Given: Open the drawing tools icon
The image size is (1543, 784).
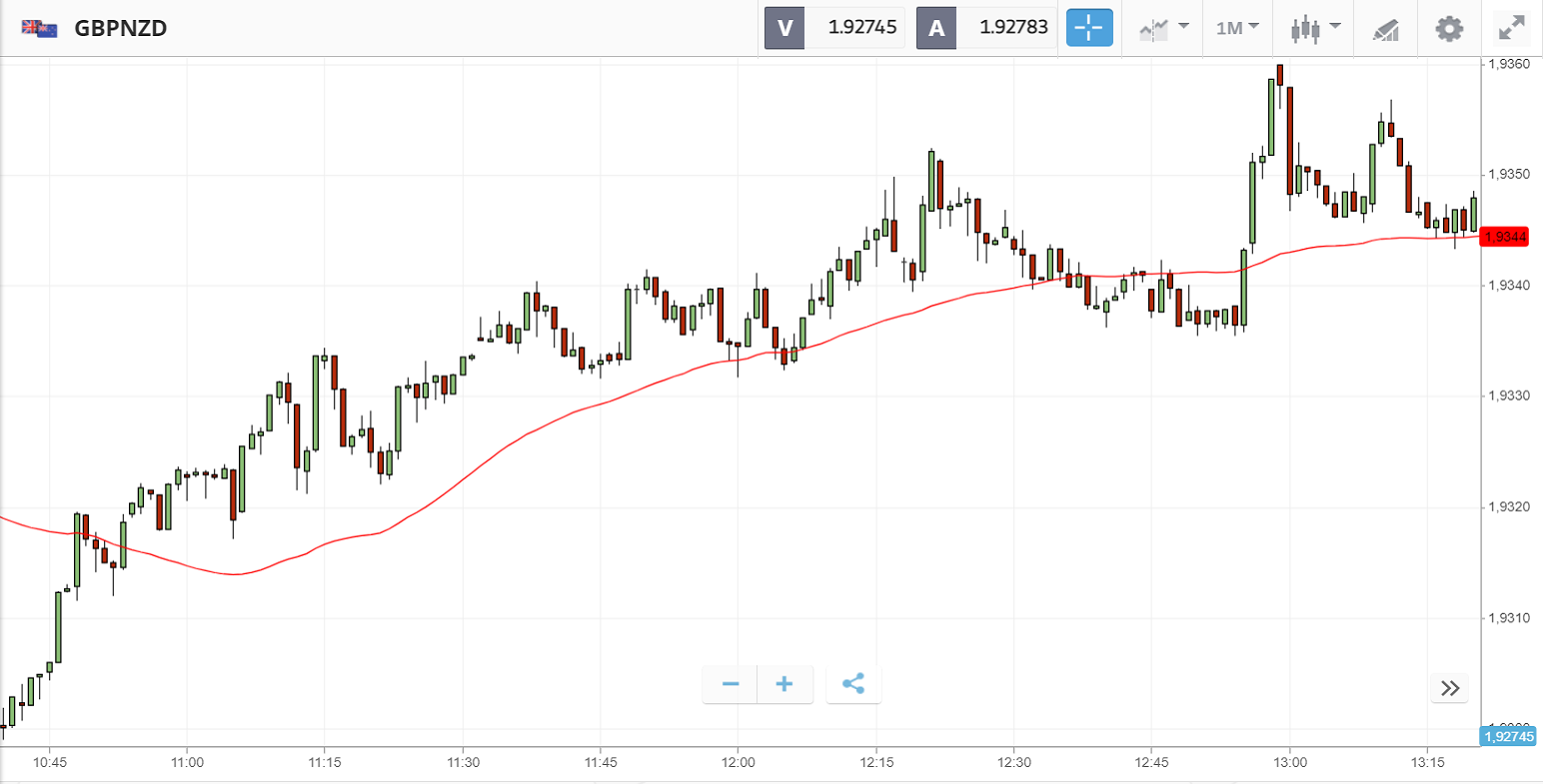Looking at the screenshot, I should tap(1386, 29).
